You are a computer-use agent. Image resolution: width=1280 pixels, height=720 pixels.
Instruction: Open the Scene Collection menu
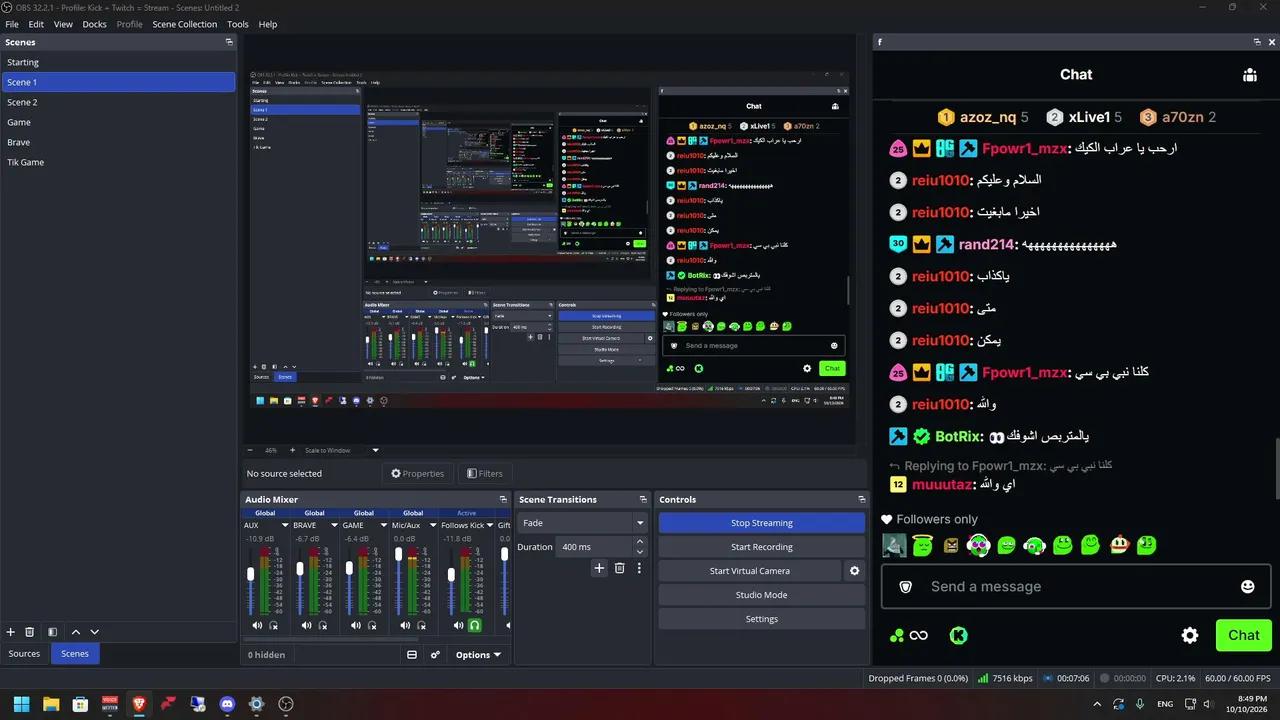coord(184,24)
